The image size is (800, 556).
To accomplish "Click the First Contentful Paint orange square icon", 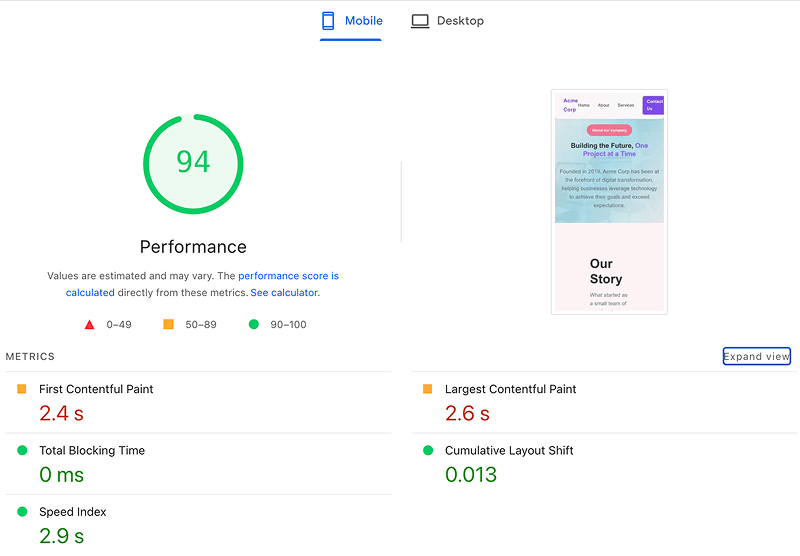I will (x=21, y=389).
